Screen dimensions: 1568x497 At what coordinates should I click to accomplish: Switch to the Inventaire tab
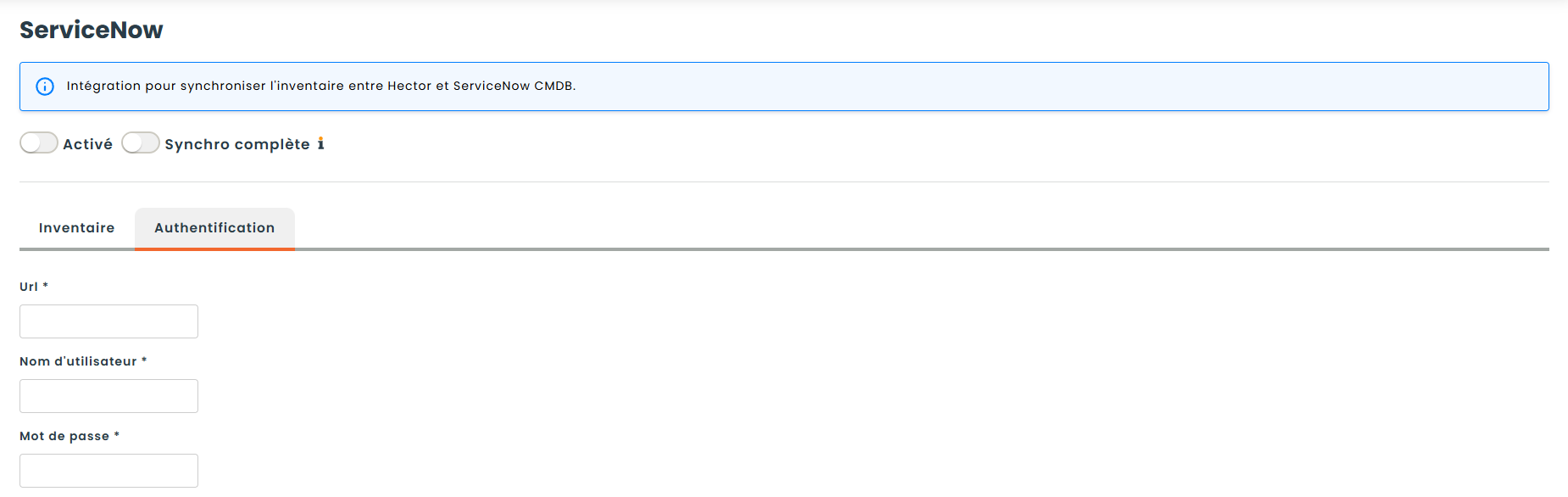point(76,228)
